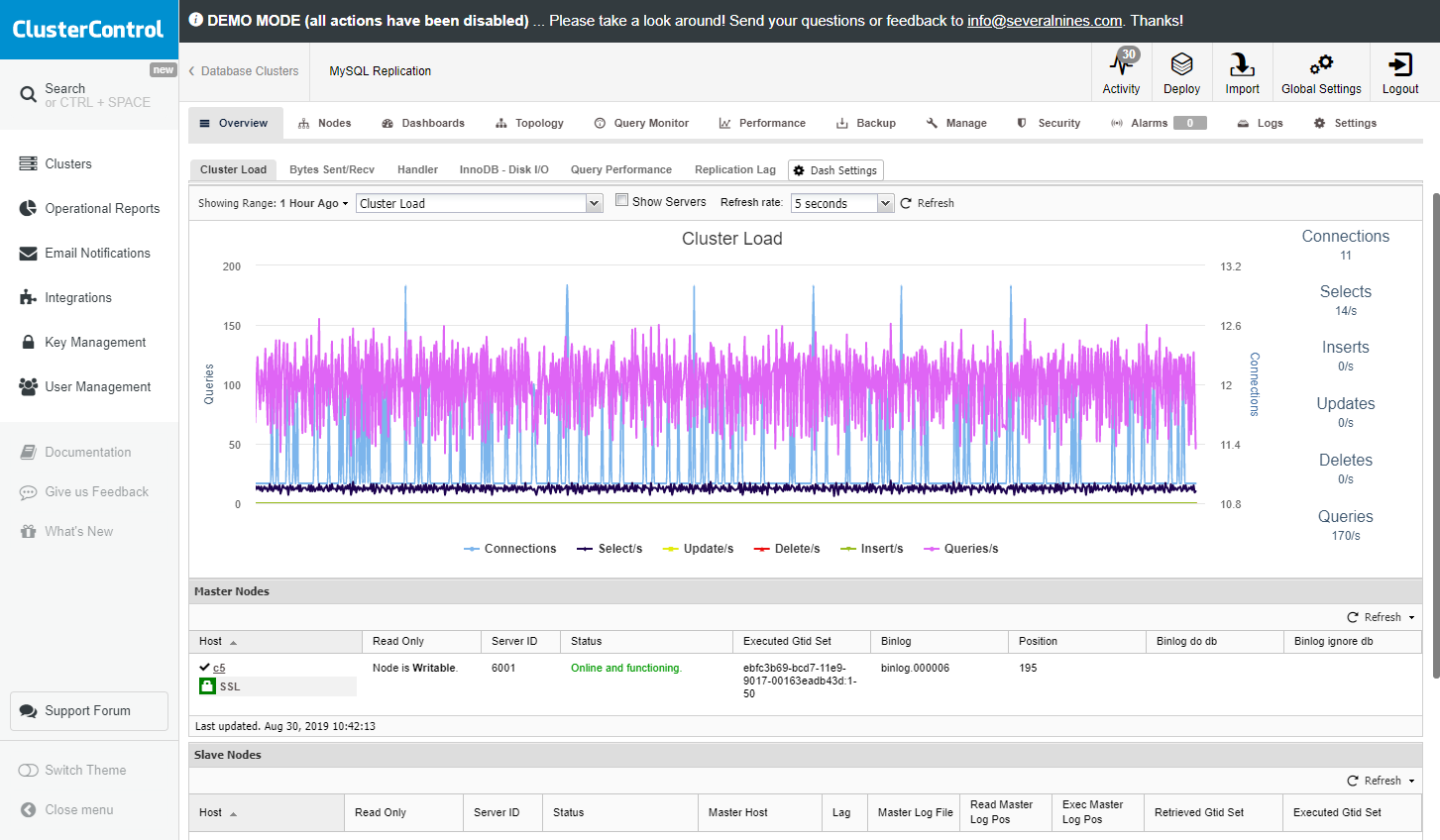
Task: Open Global Settings gears icon
Action: [x=1321, y=65]
